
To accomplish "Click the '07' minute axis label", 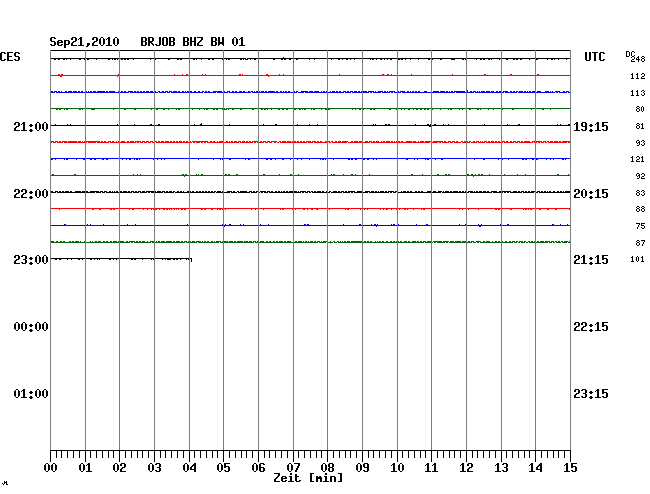I will (293, 468).
